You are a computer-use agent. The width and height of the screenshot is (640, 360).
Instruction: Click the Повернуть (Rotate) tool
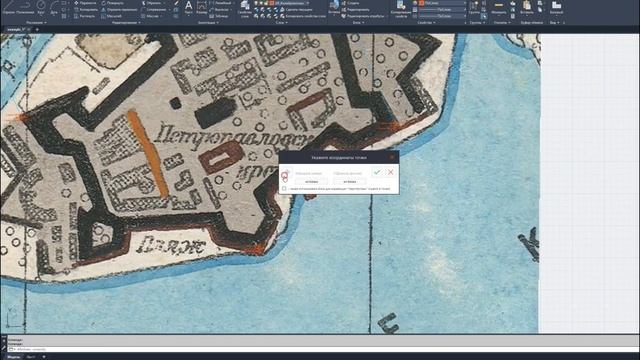coord(113,3)
